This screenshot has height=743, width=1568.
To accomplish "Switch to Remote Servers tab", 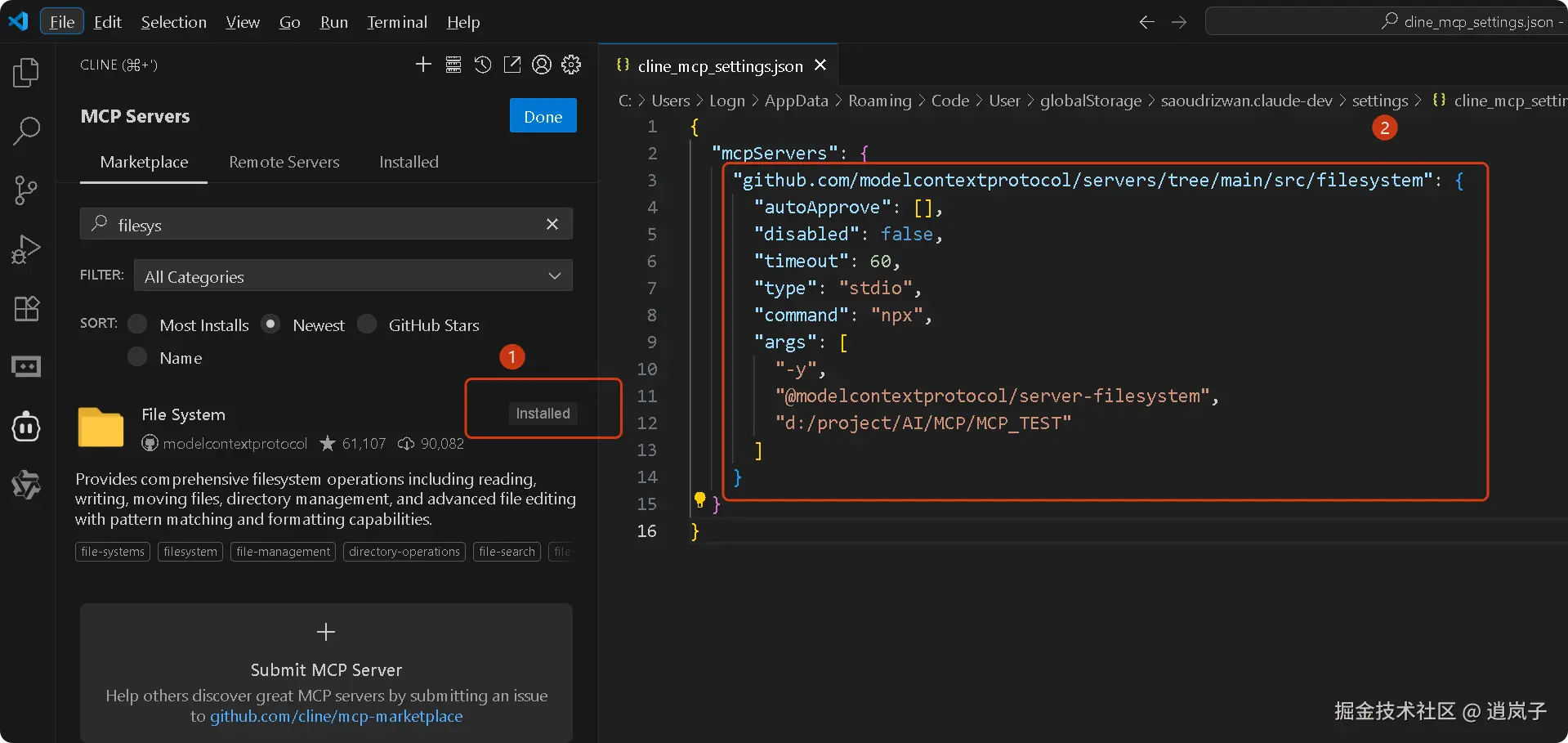I will pyautogui.click(x=284, y=162).
